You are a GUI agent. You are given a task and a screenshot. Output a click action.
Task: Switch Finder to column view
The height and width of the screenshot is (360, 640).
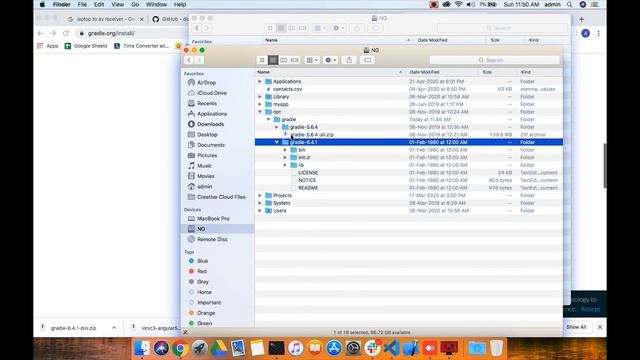point(284,60)
